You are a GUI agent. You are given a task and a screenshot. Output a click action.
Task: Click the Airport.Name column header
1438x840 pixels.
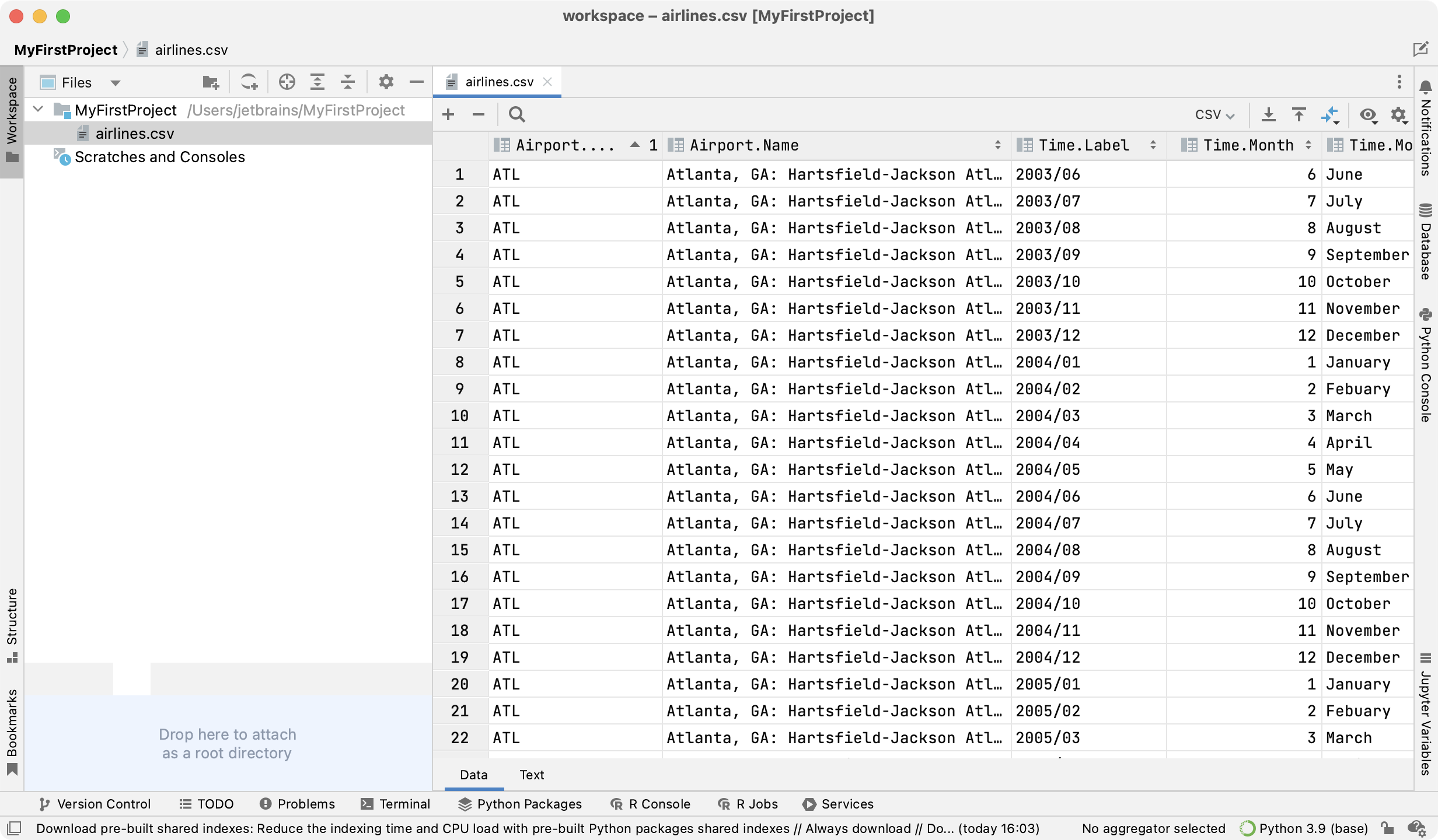point(837,145)
